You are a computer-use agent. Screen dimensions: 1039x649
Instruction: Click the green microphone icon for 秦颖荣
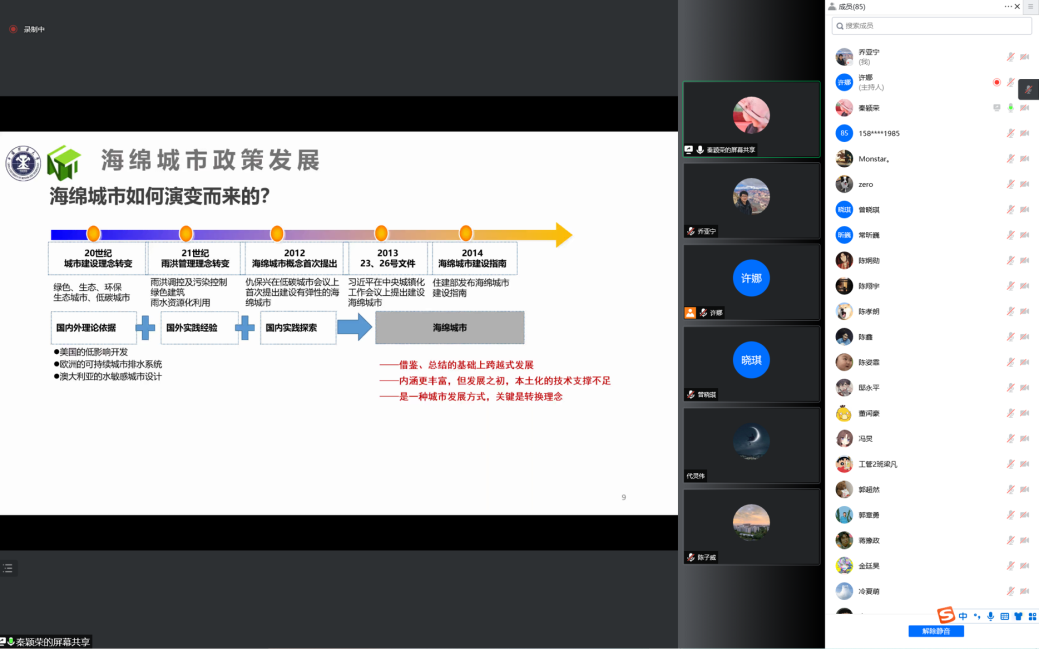[1010, 107]
